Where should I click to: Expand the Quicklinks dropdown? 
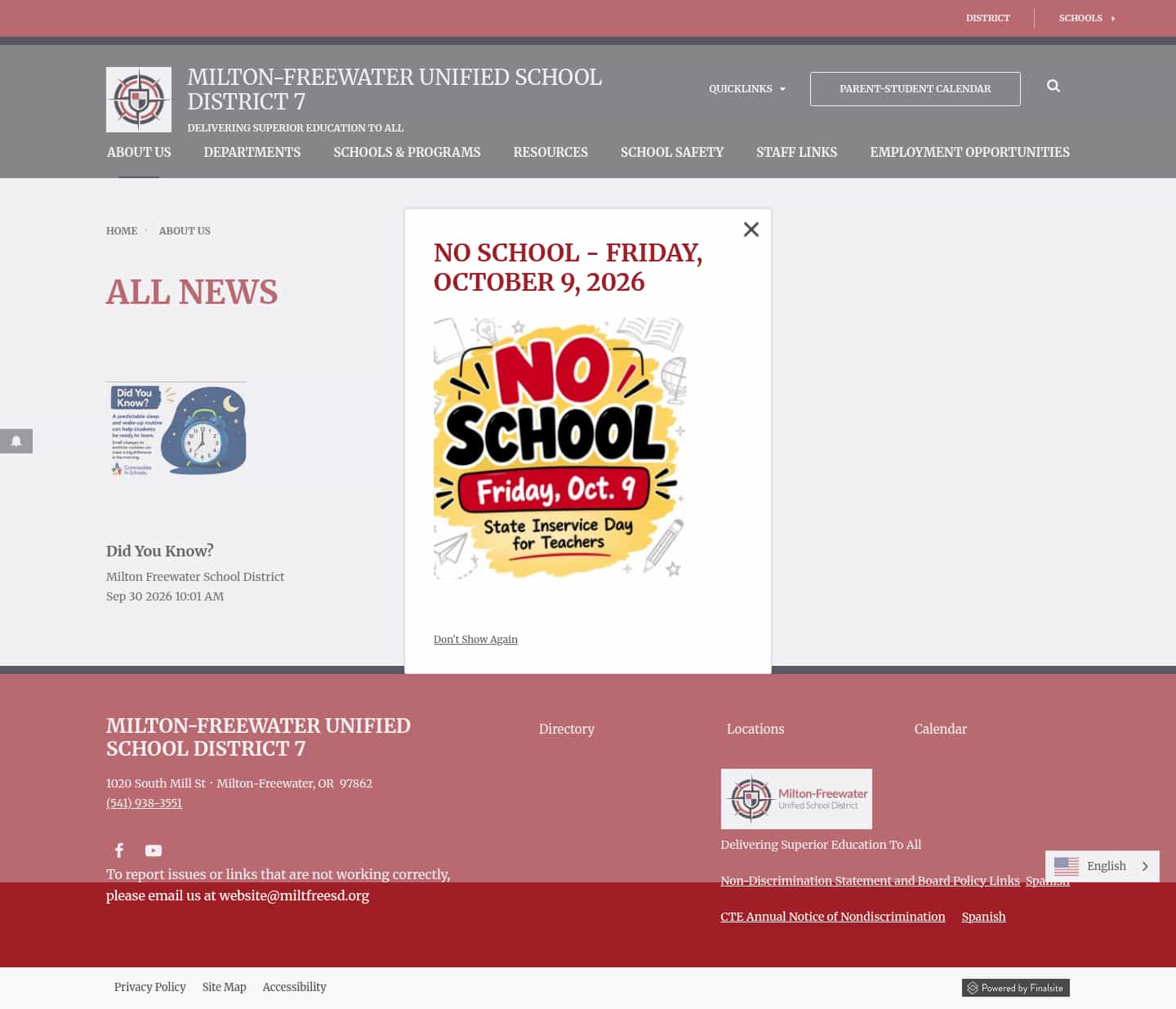[747, 89]
